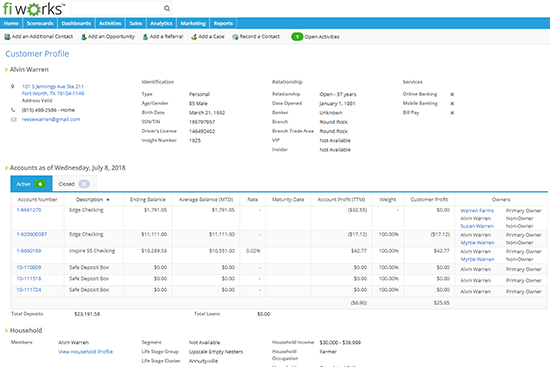The image size is (550, 367).
Task: Click the Average Balance (MTD) column header
Action: (206, 199)
